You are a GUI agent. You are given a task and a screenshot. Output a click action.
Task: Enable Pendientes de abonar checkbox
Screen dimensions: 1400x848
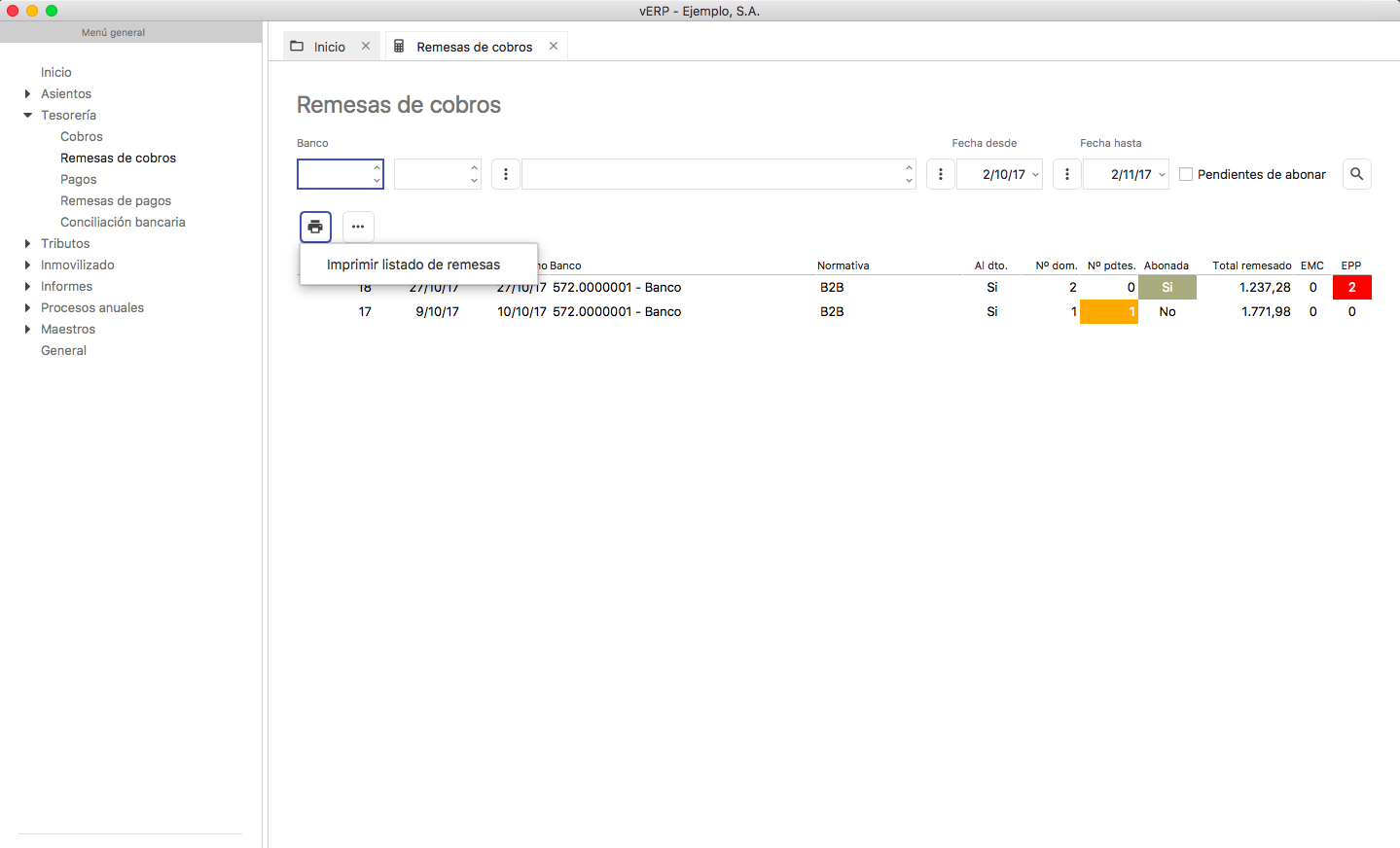[x=1186, y=174]
